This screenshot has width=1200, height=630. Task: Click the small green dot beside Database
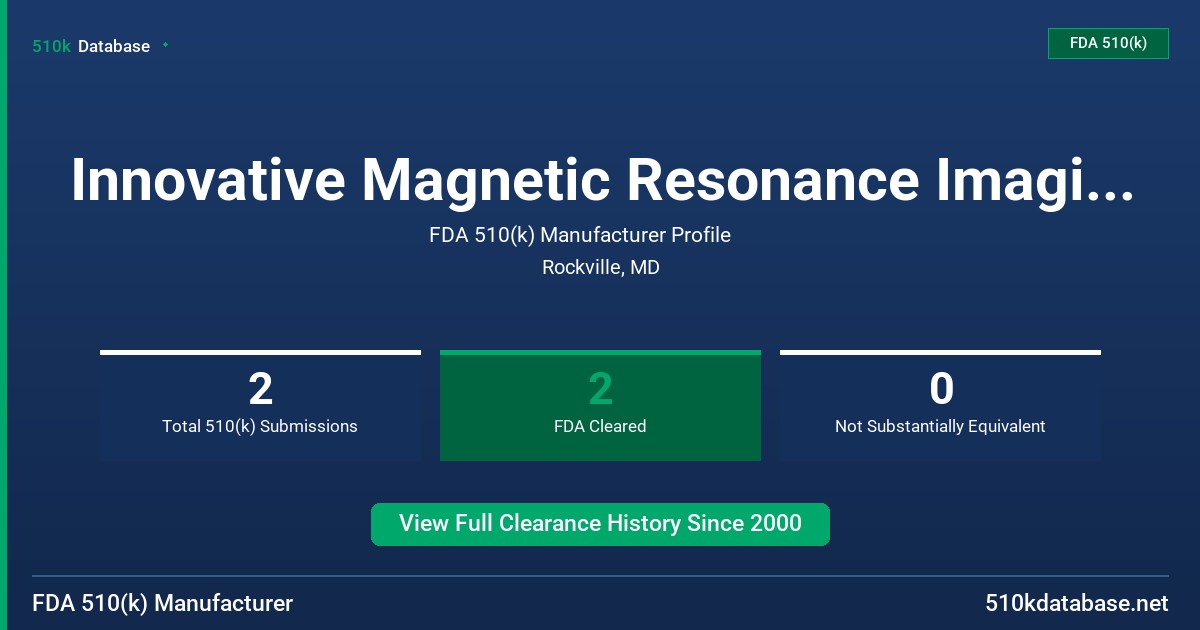point(165,45)
